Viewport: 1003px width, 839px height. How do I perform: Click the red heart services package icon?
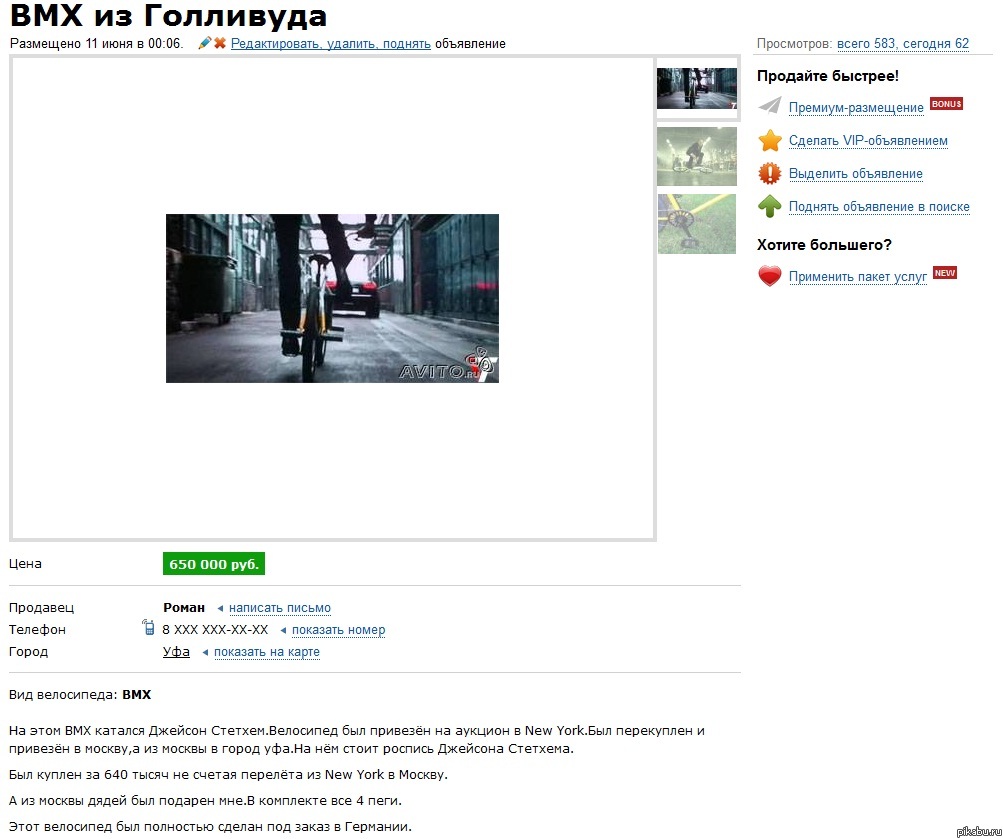tap(770, 276)
